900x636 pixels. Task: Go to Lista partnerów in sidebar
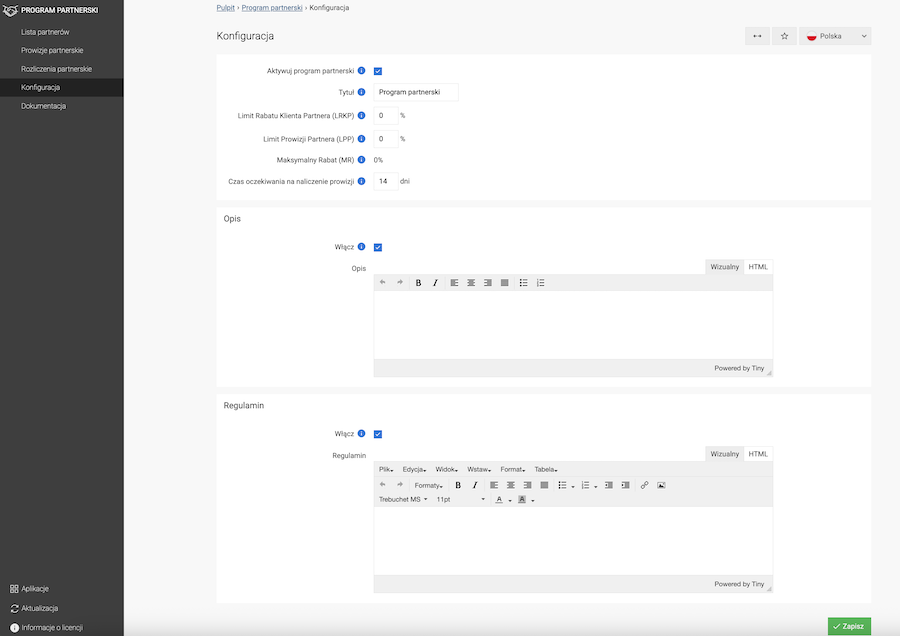point(45,32)
